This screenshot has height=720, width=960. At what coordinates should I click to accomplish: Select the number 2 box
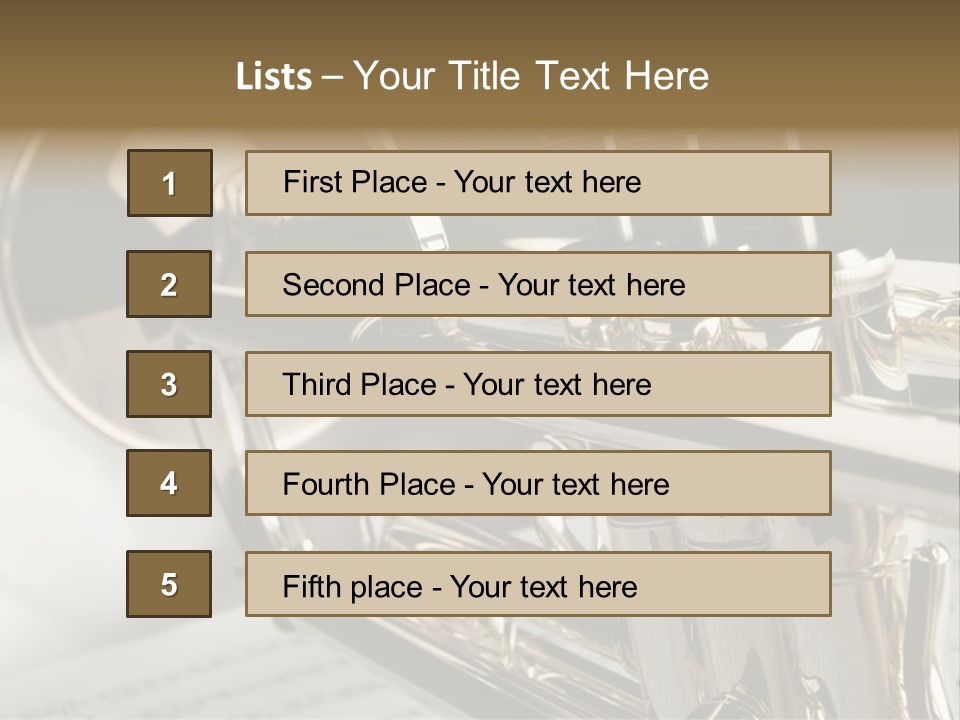(x=169, y=285)
